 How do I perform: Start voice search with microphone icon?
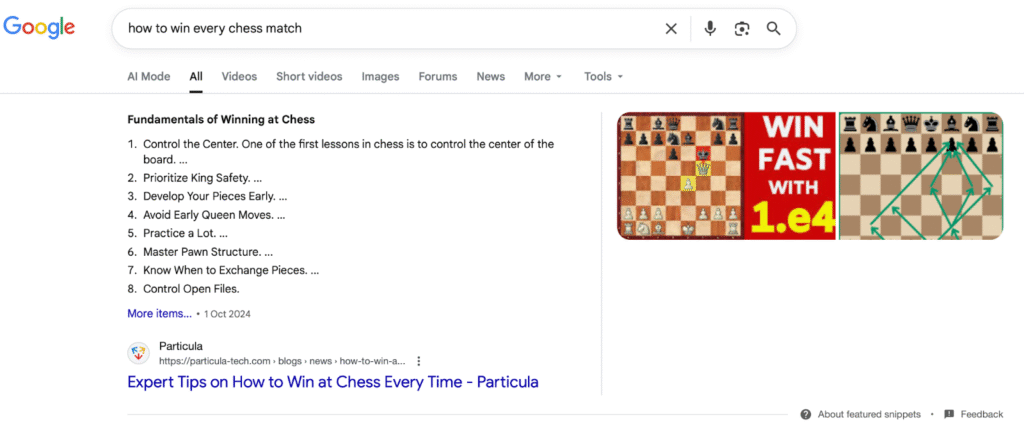point(710,29)
